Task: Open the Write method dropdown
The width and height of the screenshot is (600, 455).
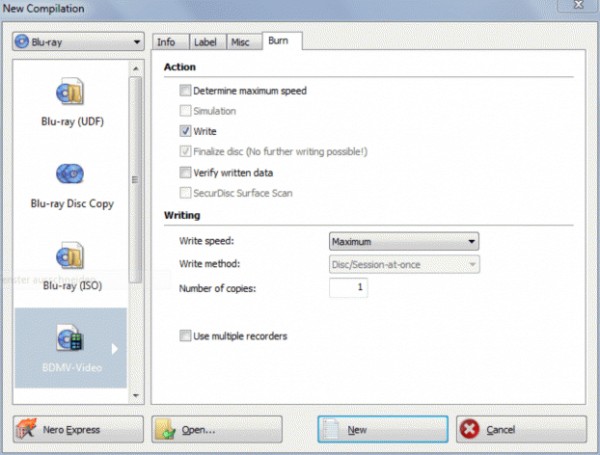Action: [x=404, y=264]
